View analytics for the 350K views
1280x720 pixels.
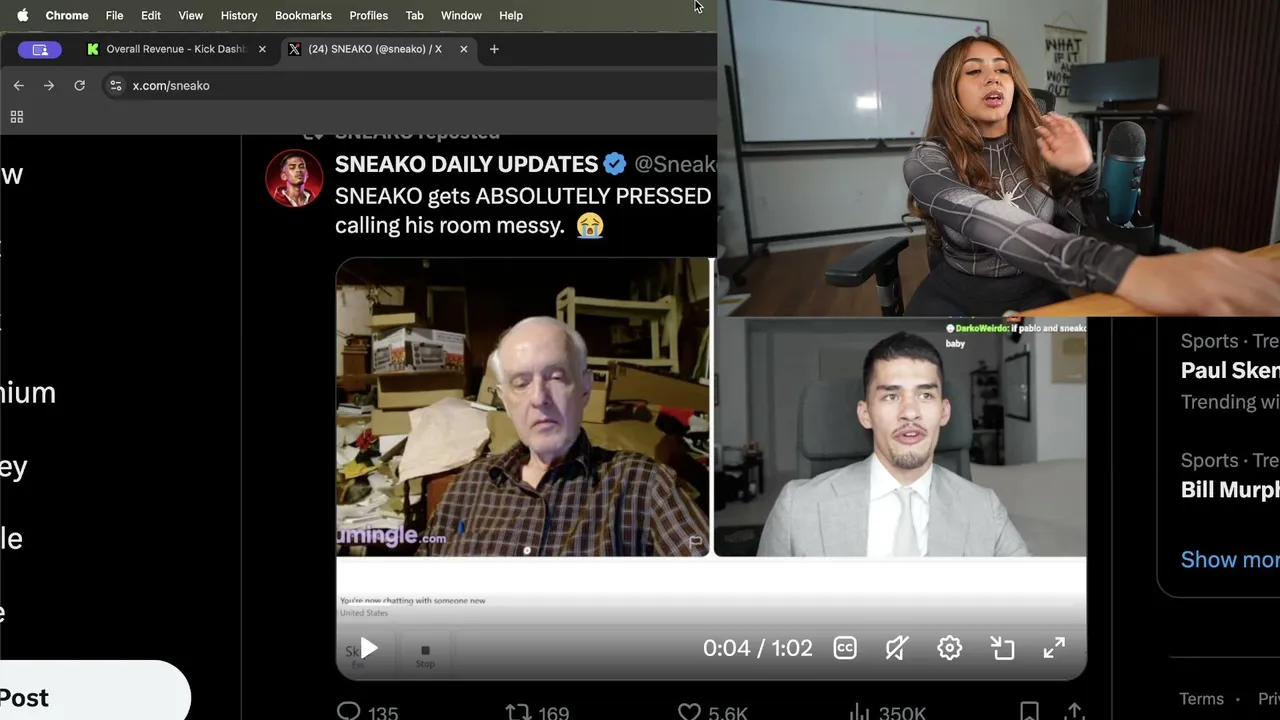(x=887, y=713)
